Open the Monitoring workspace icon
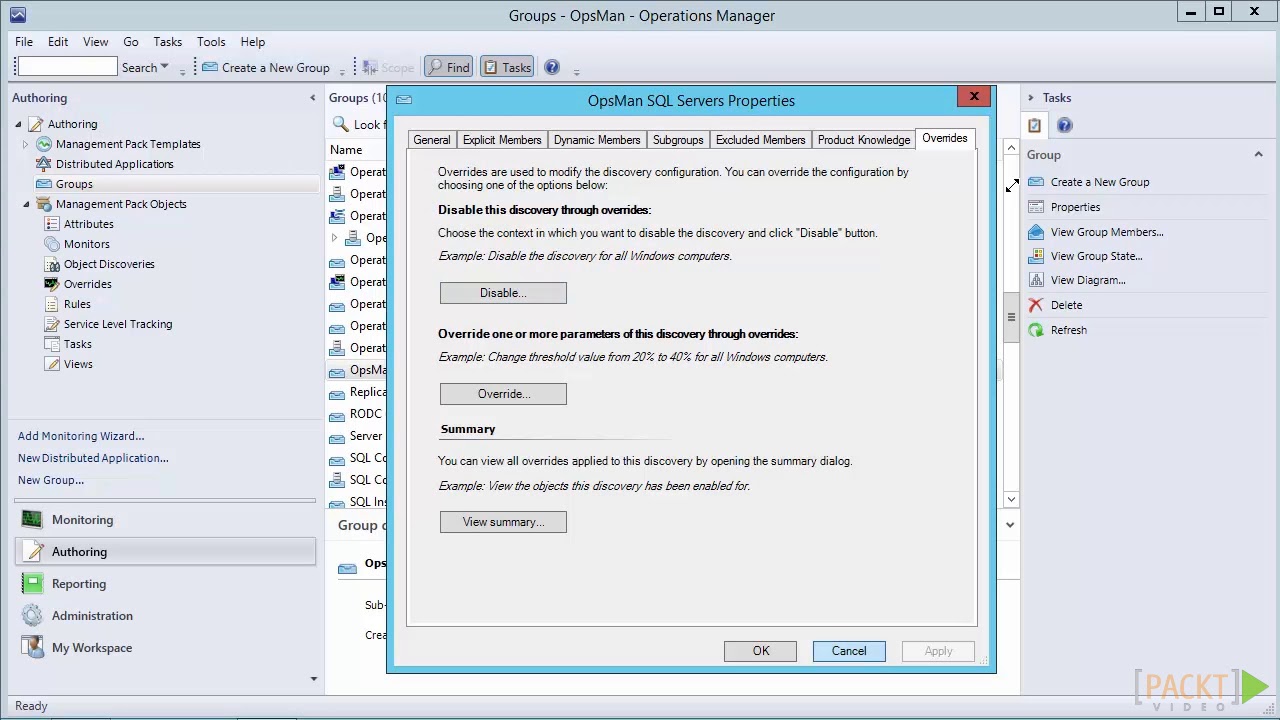The image size is (1280, 720). (x=32, y=520)
